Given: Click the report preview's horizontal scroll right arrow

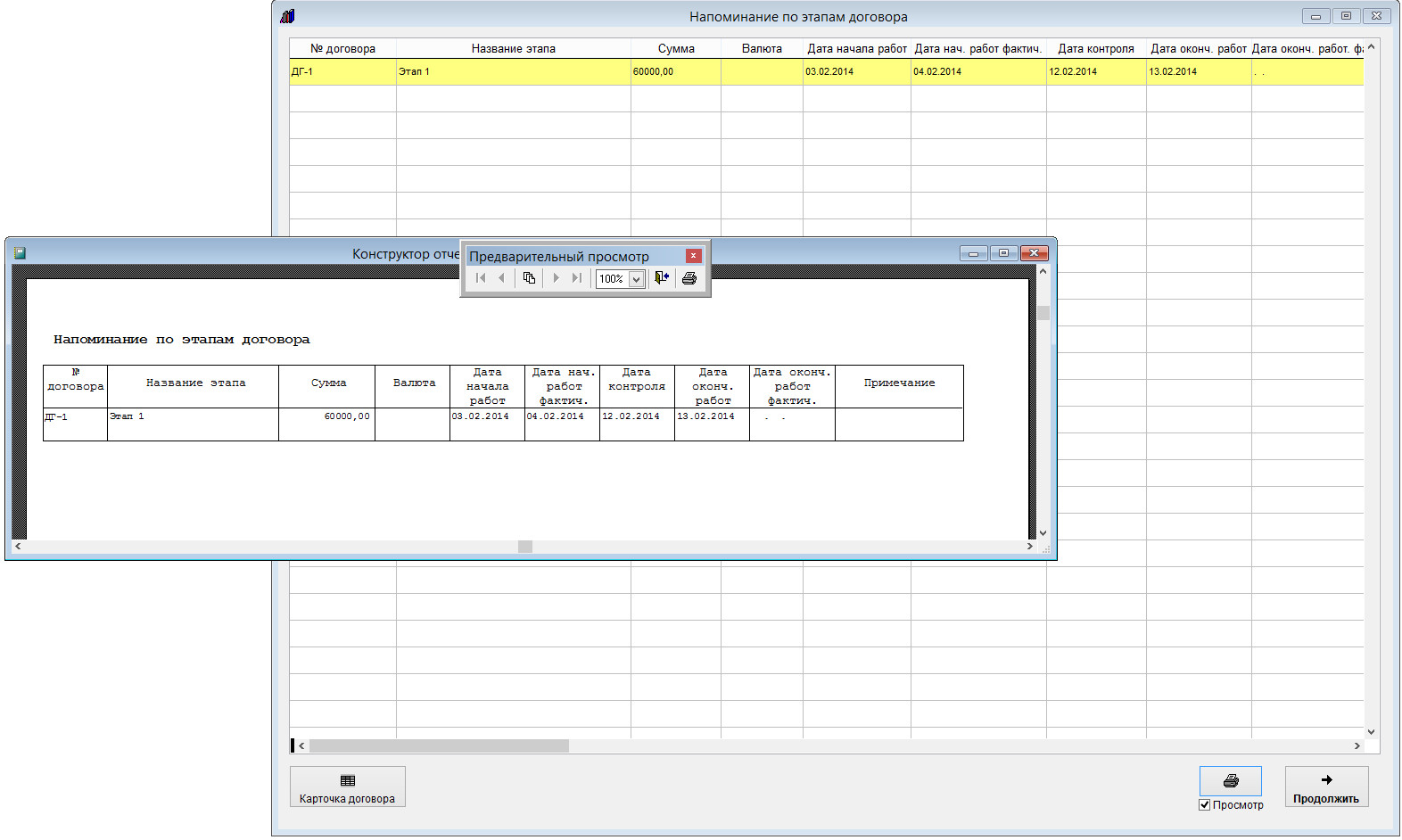Looking at the screenshot, I should (1030, 546).
